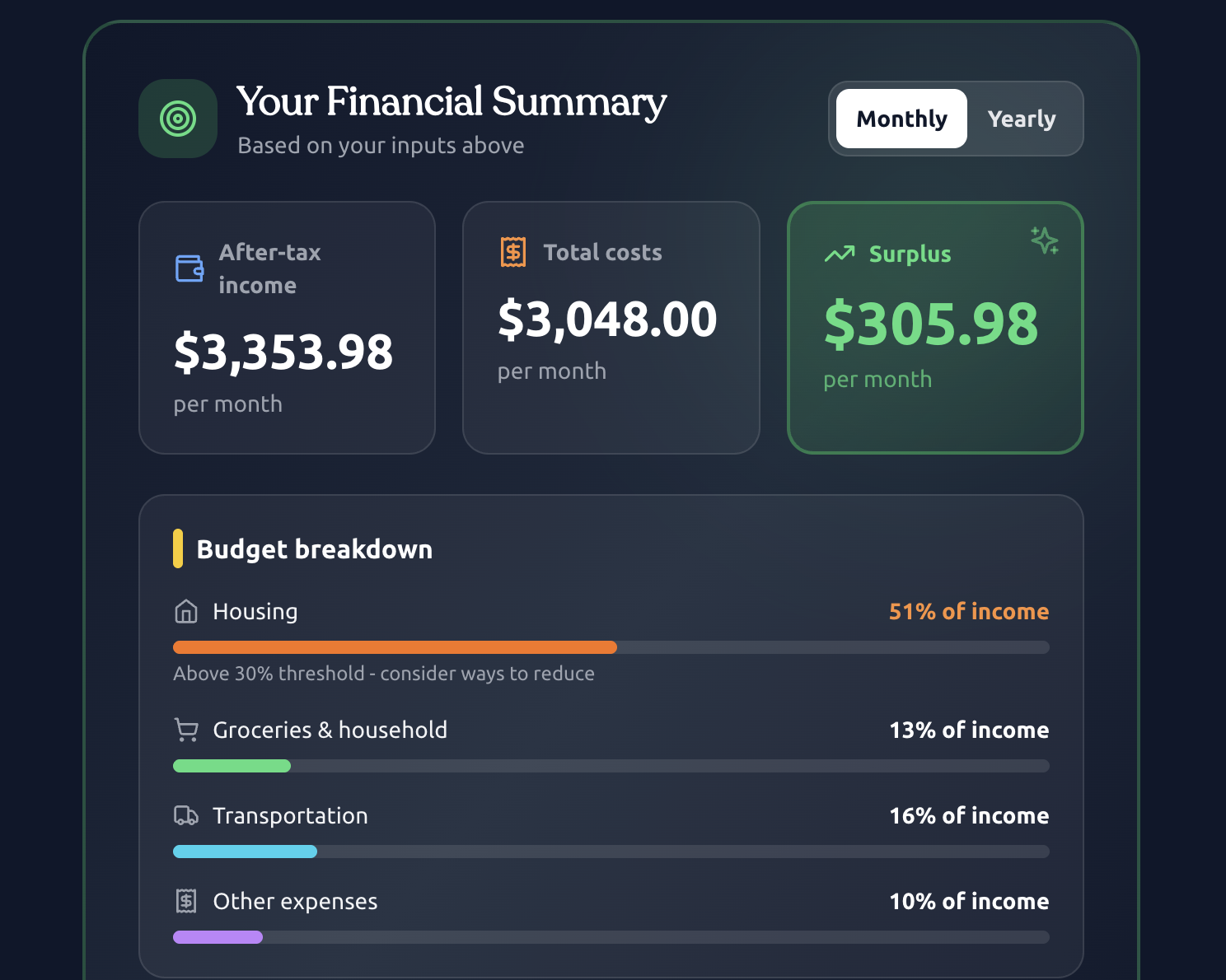Select the house icon next to Housing
Image resolution: width=1226 pixels, height=980 pixels.
185,611
